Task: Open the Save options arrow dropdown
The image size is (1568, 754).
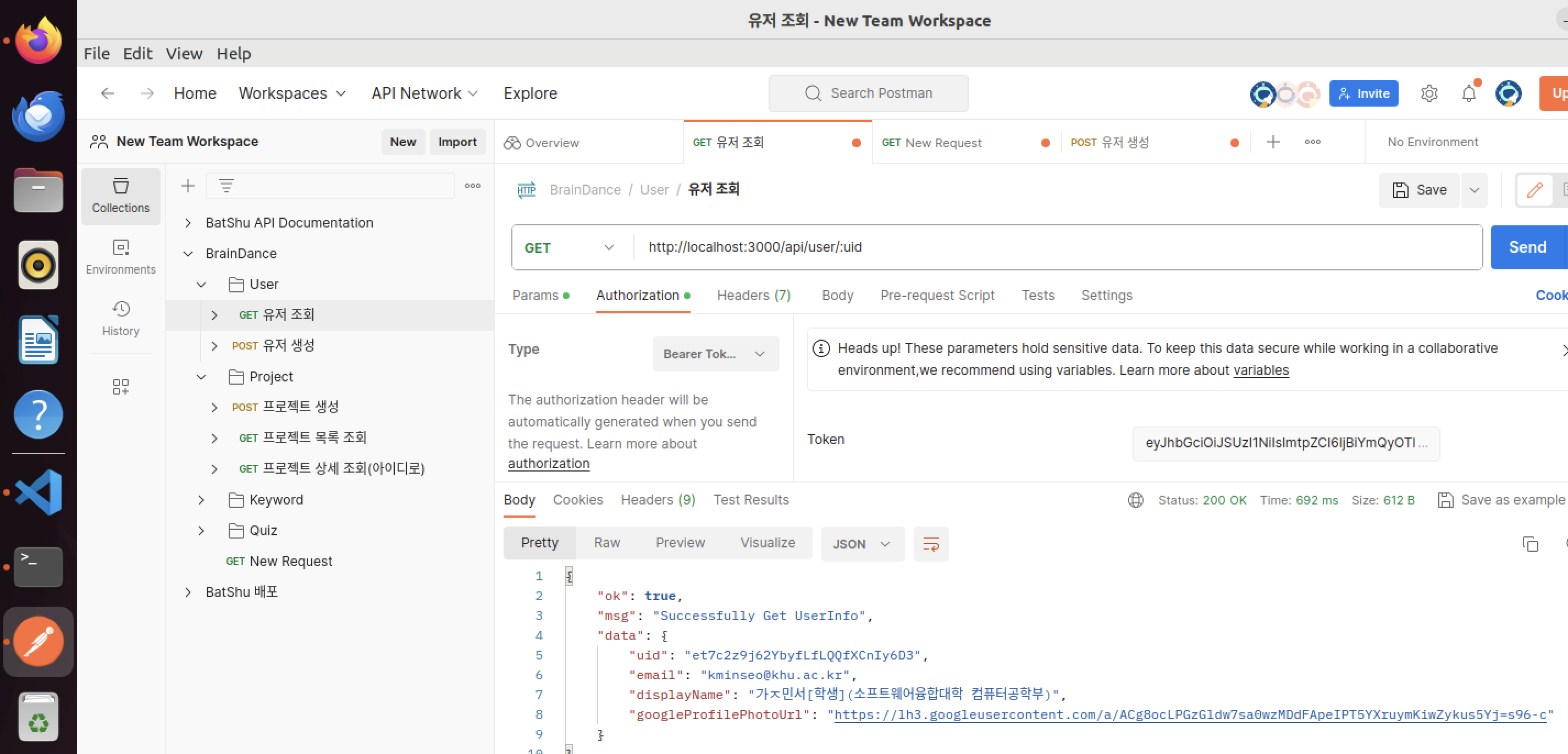Action: [1473, 190]
